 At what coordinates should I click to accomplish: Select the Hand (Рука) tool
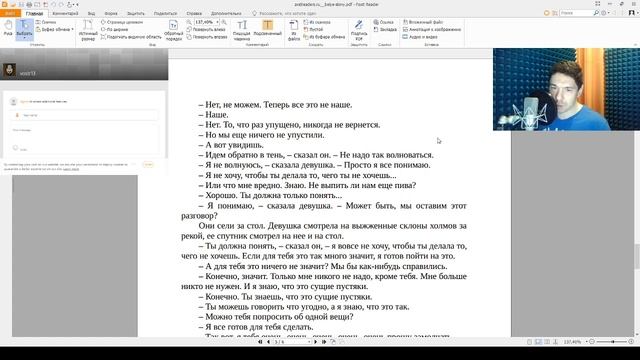pos(8,29)
